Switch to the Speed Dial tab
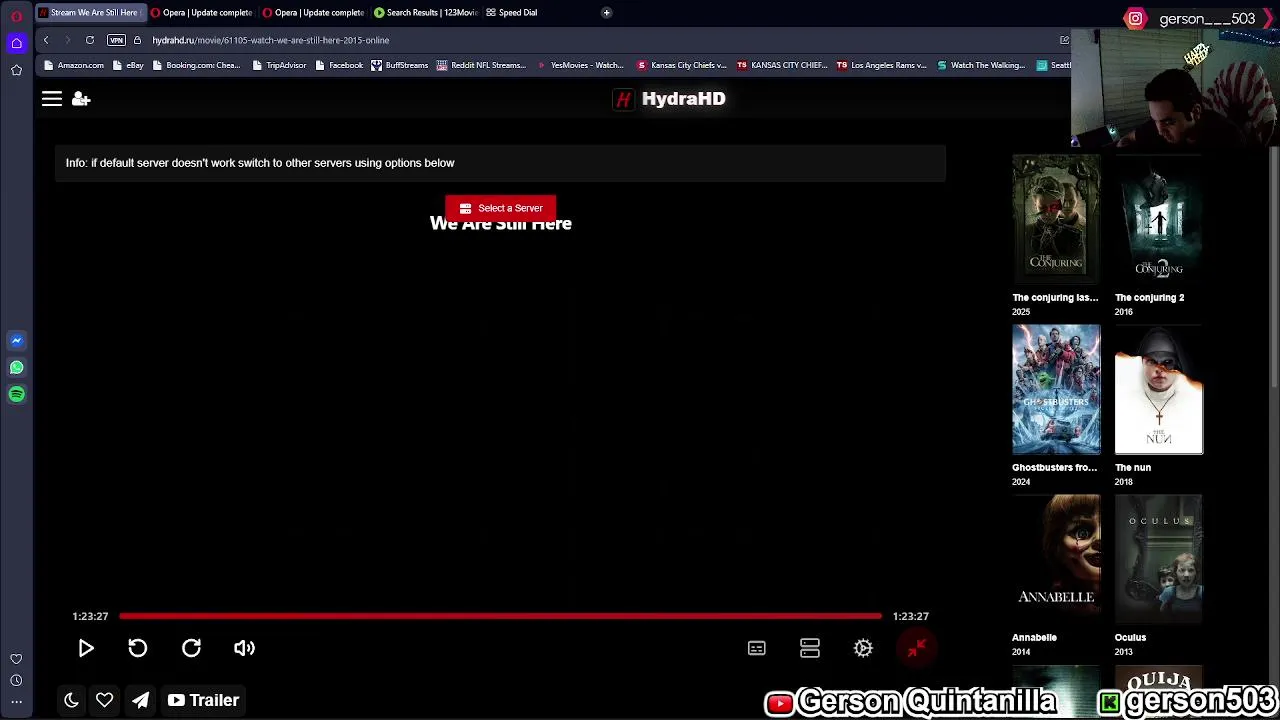 [x=512, y=13]
